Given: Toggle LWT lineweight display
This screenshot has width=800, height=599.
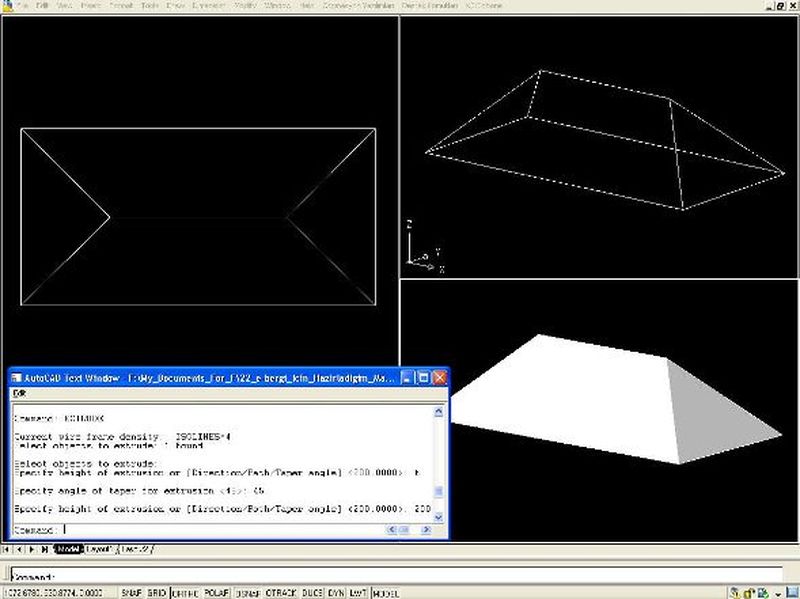Looking at the screenshot, I should click(358, 593).
